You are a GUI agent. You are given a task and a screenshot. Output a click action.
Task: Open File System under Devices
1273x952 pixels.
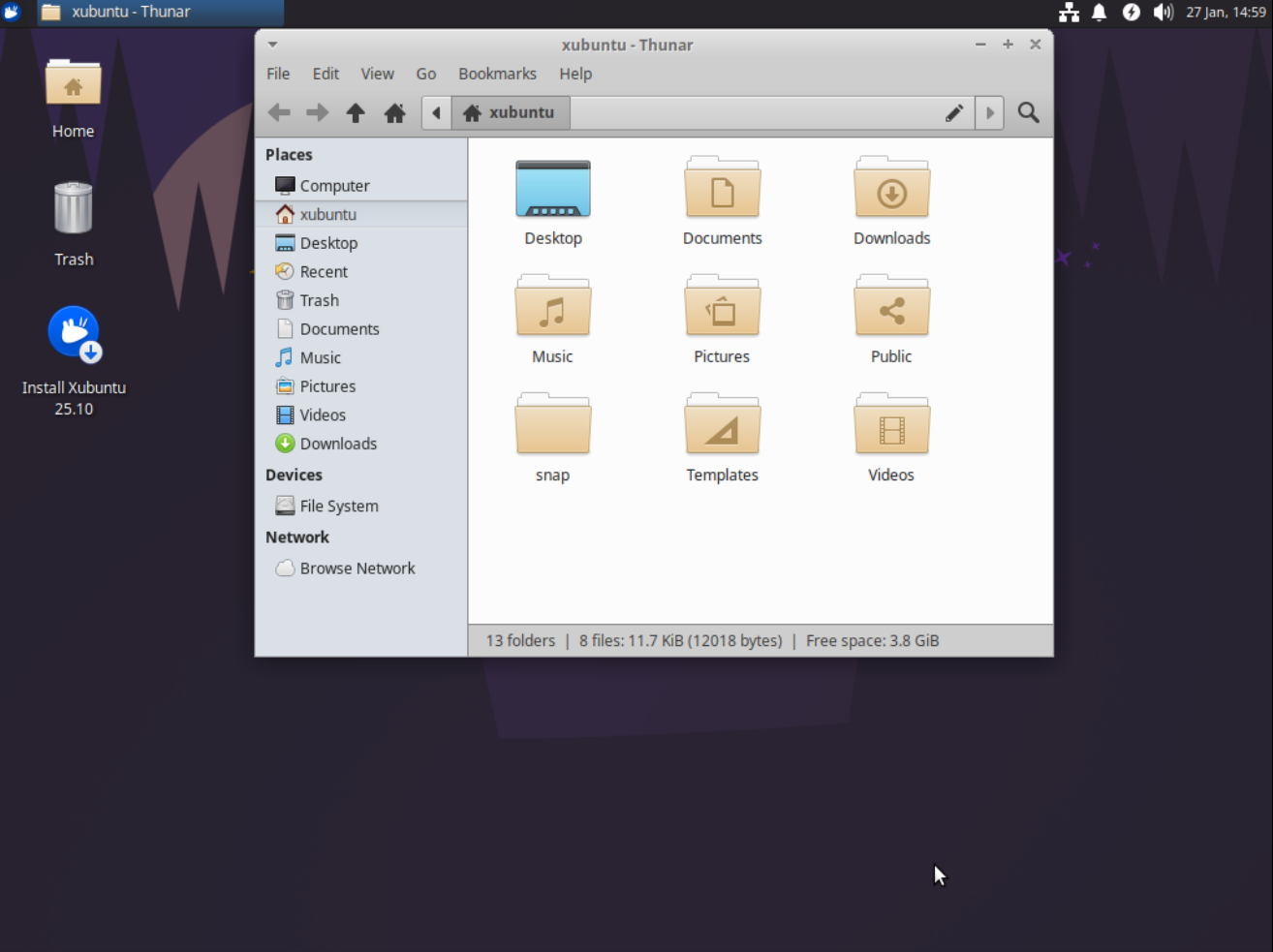coord(338,506)
